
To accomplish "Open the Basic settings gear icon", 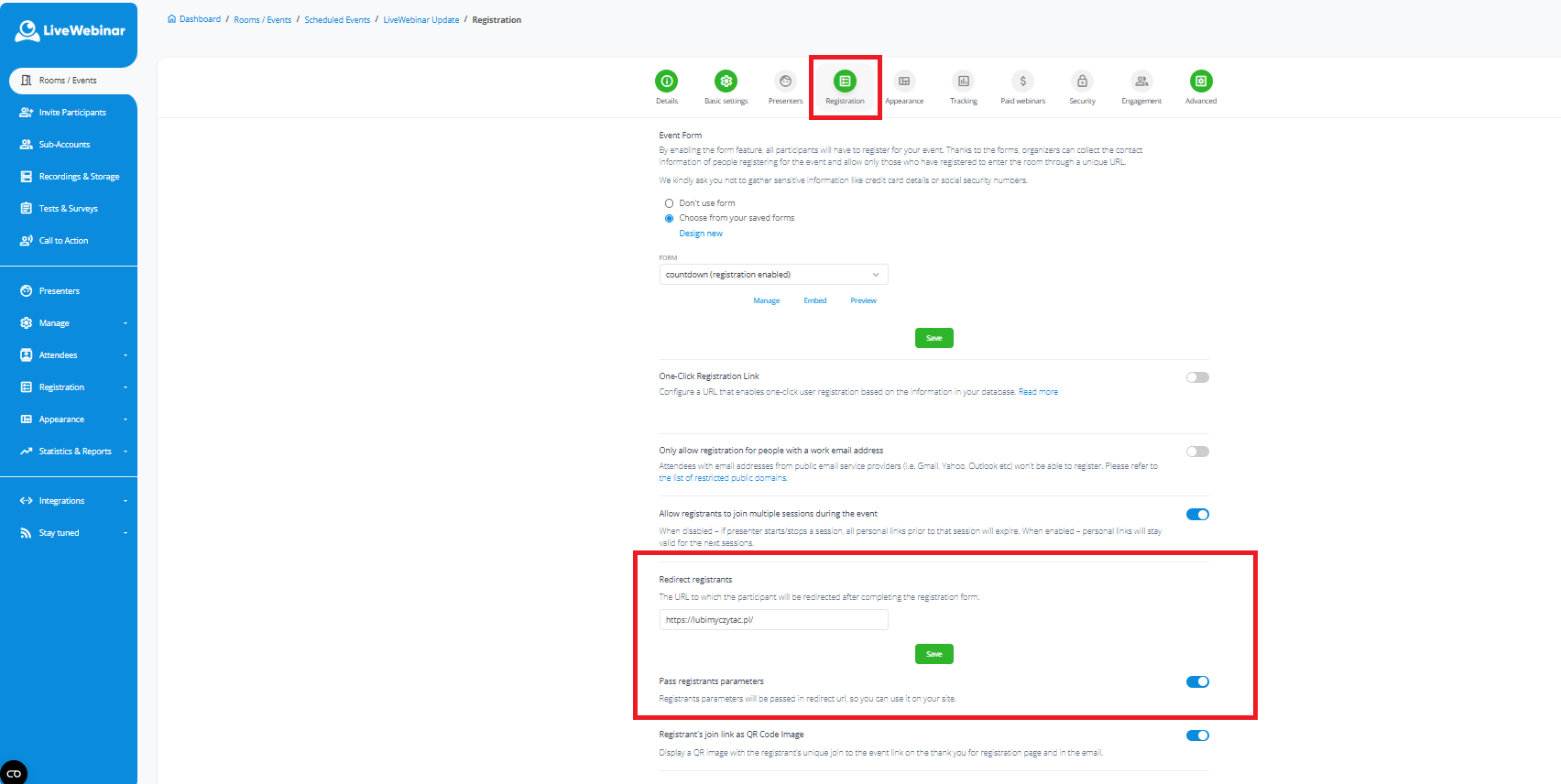I will pyautogui.click(x=726, y=82).
